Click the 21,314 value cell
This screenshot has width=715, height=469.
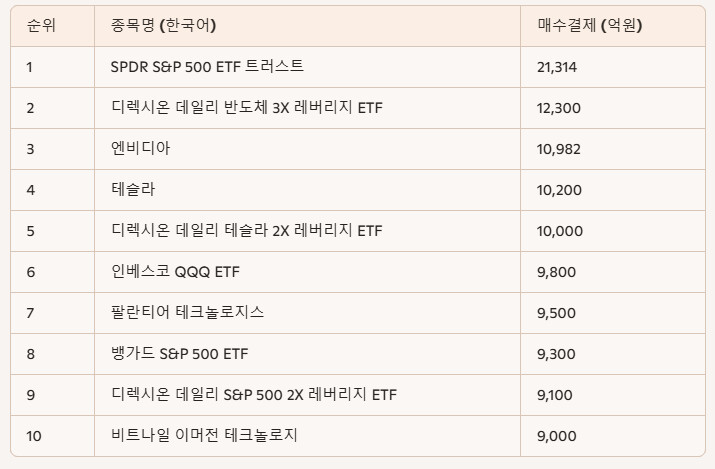(x=613, y=67)
